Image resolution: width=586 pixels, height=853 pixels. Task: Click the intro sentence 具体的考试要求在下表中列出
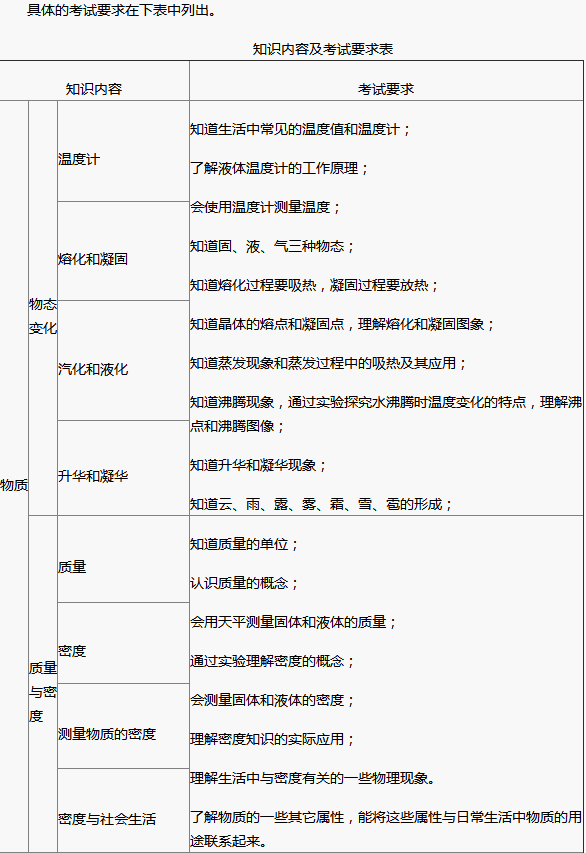(x=122, y=10)
